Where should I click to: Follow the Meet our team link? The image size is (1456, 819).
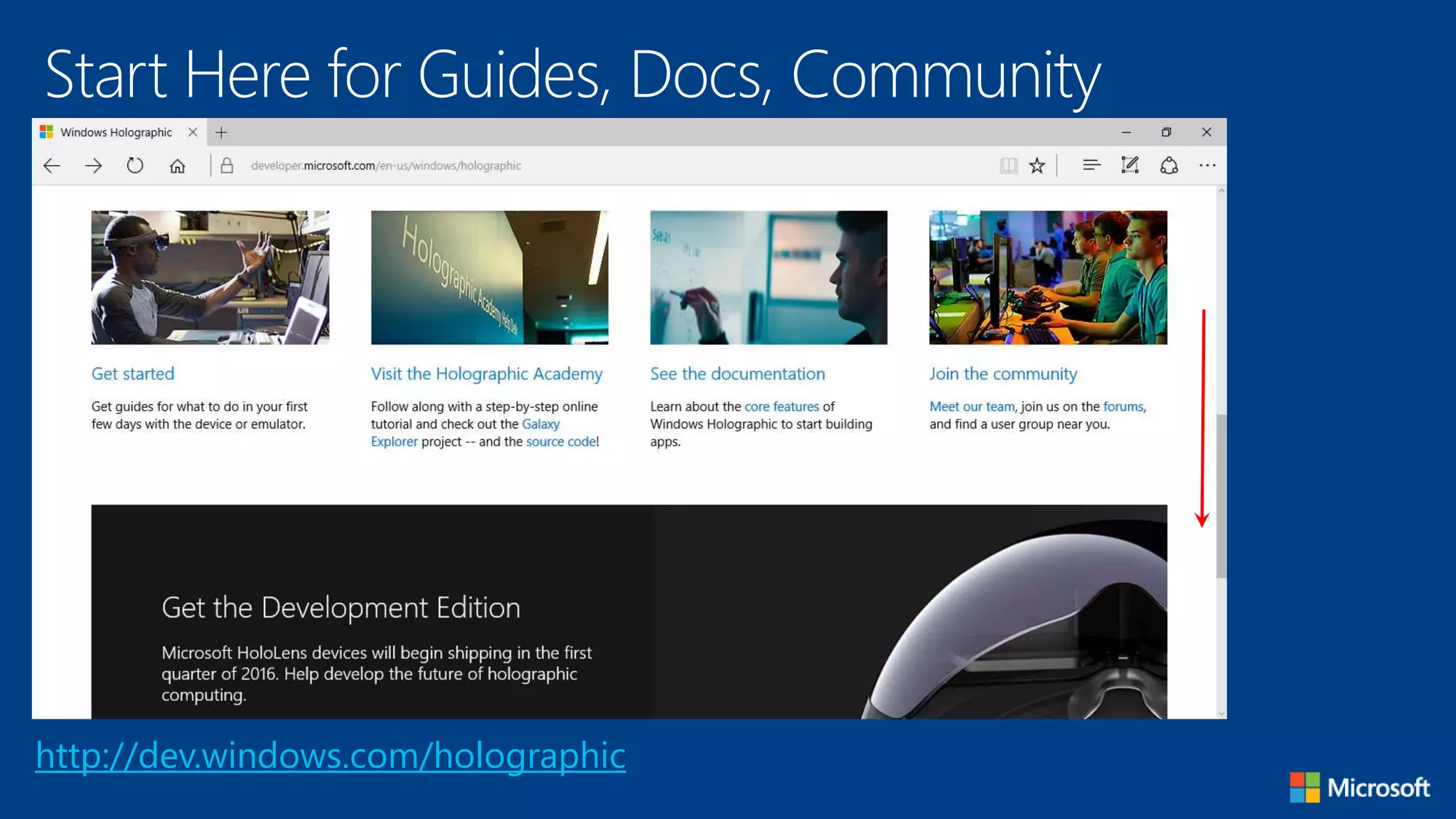point(972,407)
